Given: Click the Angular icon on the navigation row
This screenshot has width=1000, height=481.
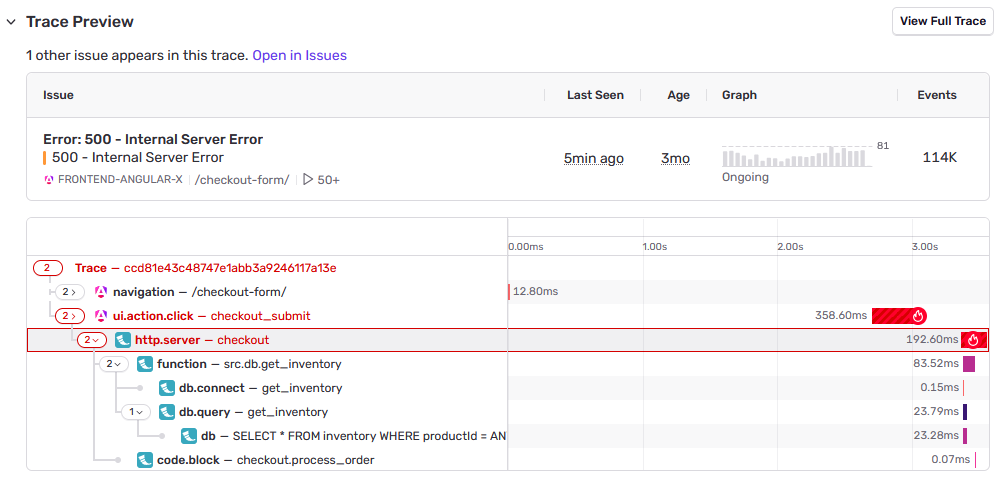Looking at the screenshot, I should 100,292.
